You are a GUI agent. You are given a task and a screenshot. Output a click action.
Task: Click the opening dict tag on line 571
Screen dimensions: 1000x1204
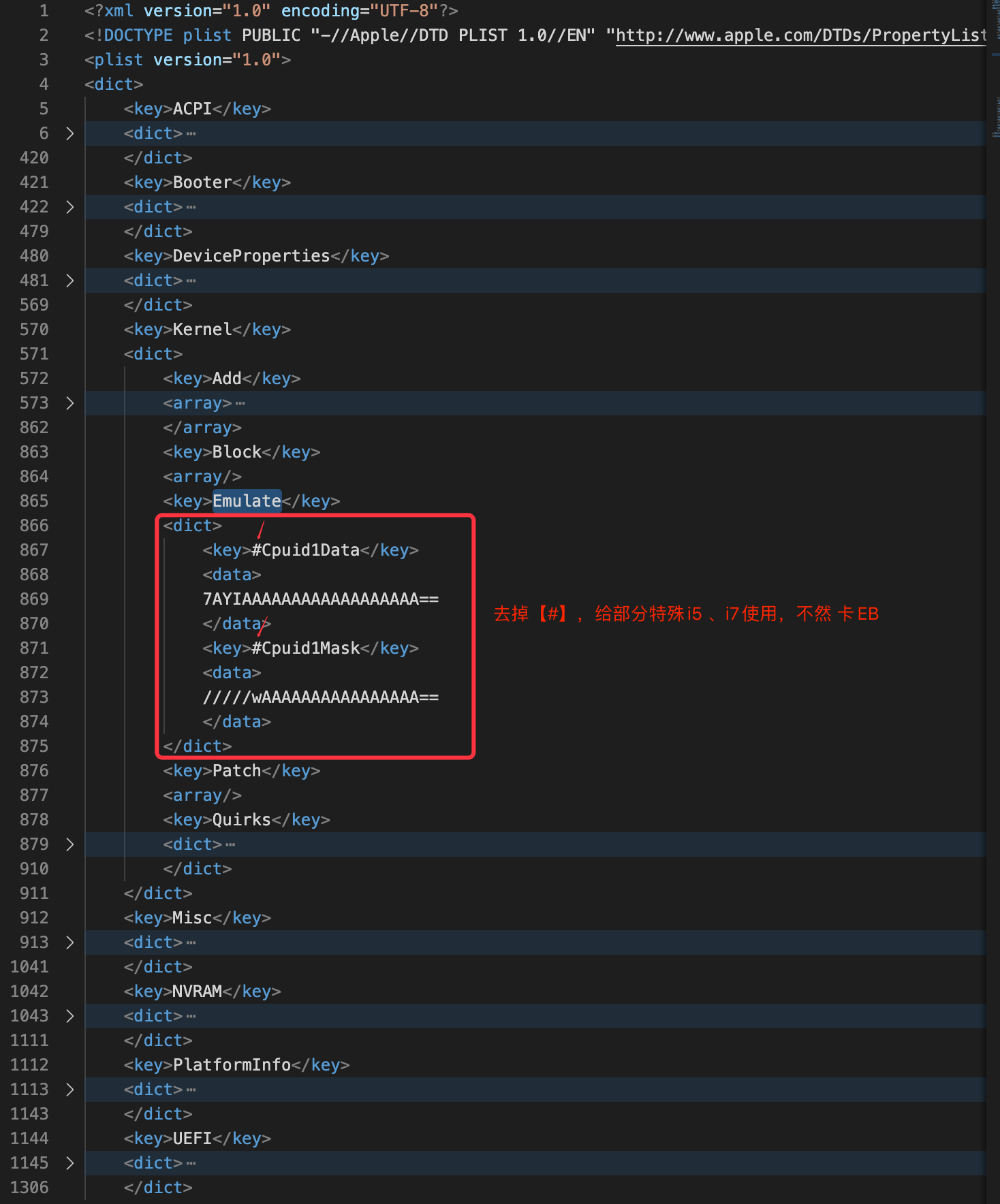click(x=153, y=354)
